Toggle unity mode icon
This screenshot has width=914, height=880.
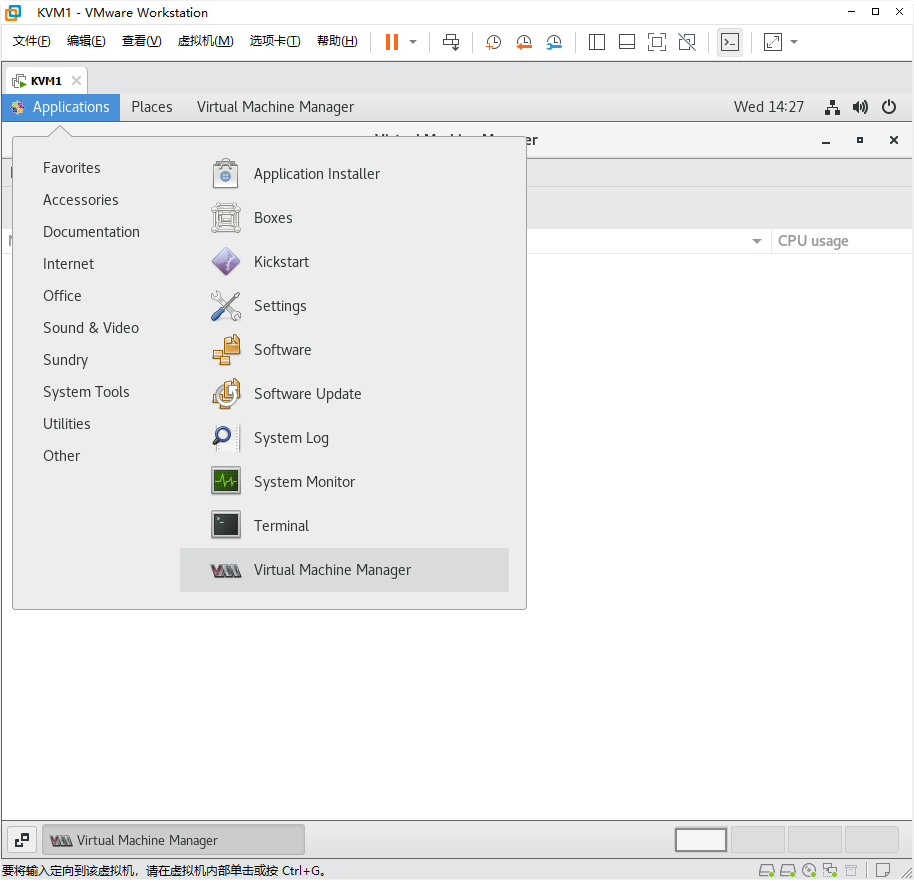687,42
